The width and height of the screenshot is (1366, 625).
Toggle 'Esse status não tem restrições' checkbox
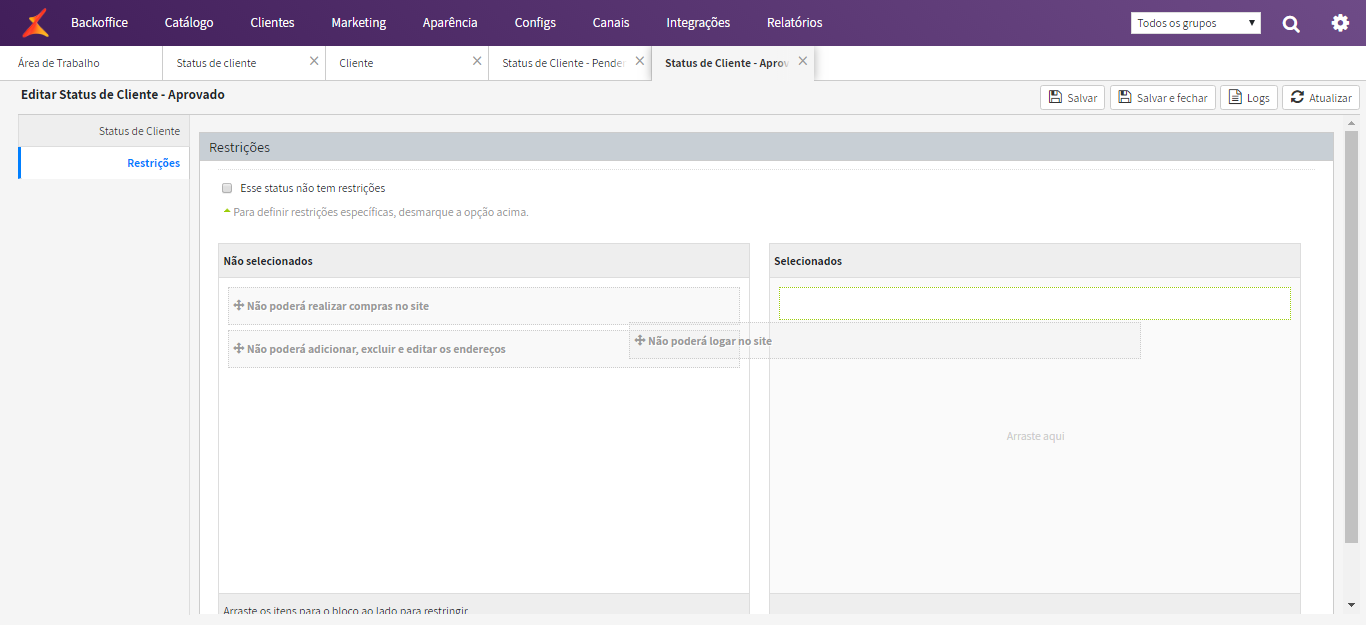227,188
